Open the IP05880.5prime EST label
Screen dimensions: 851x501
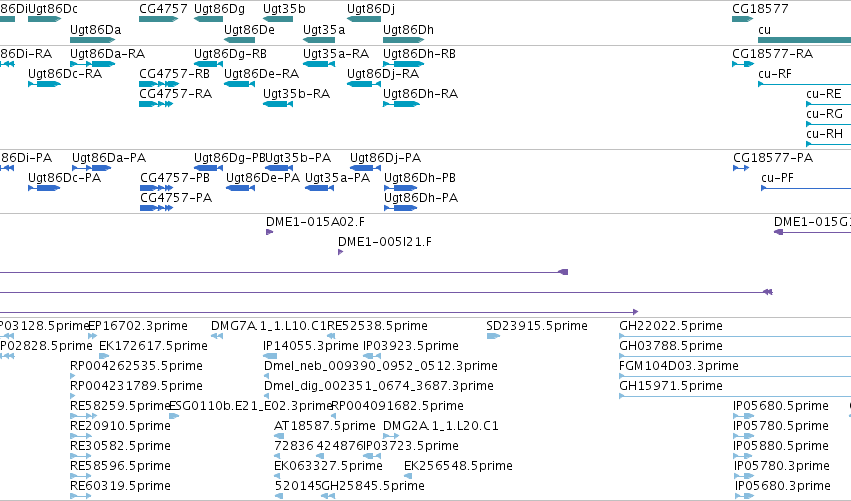coord(781,446)
